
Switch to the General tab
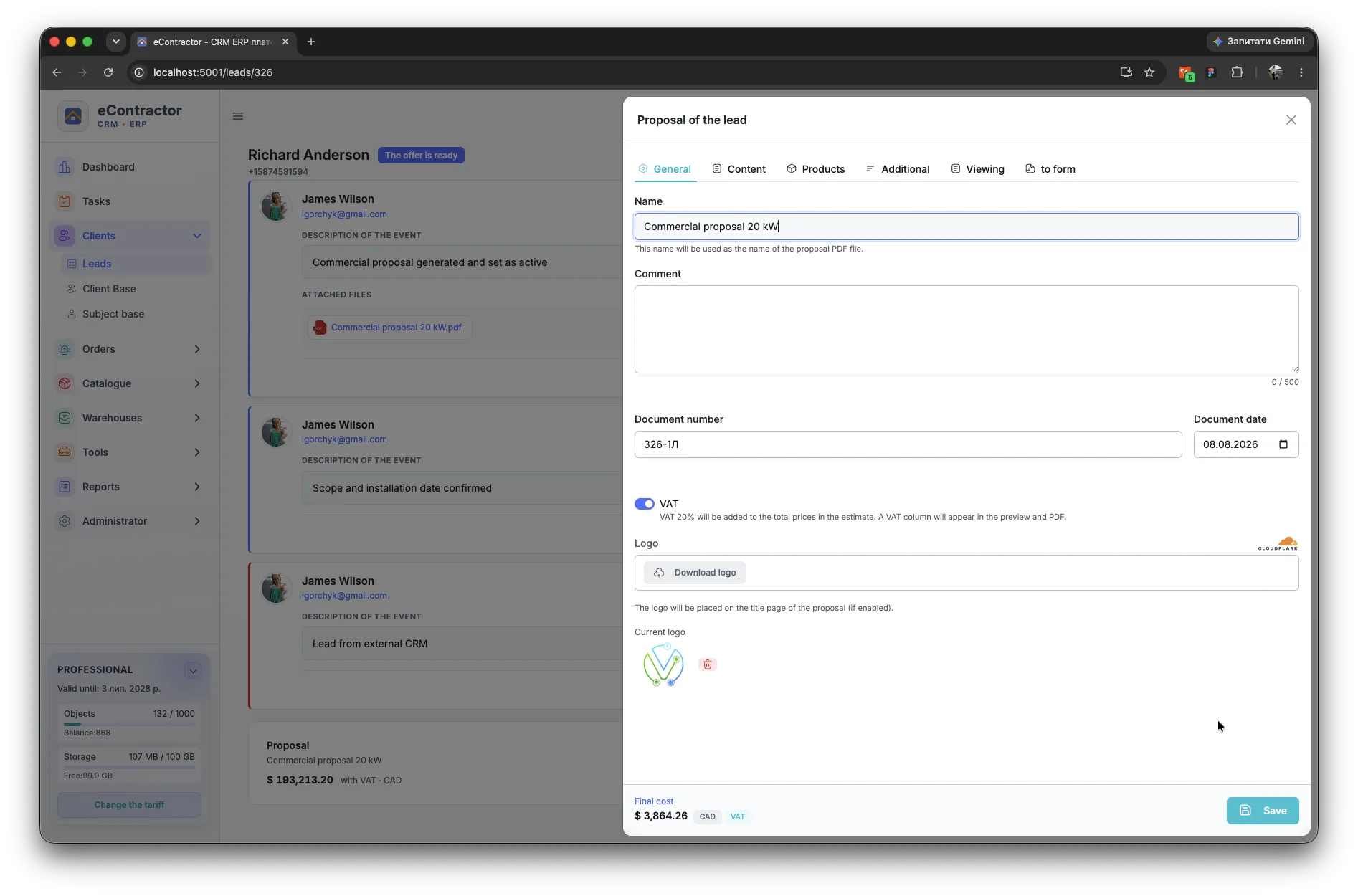click(x=665, y=169)
